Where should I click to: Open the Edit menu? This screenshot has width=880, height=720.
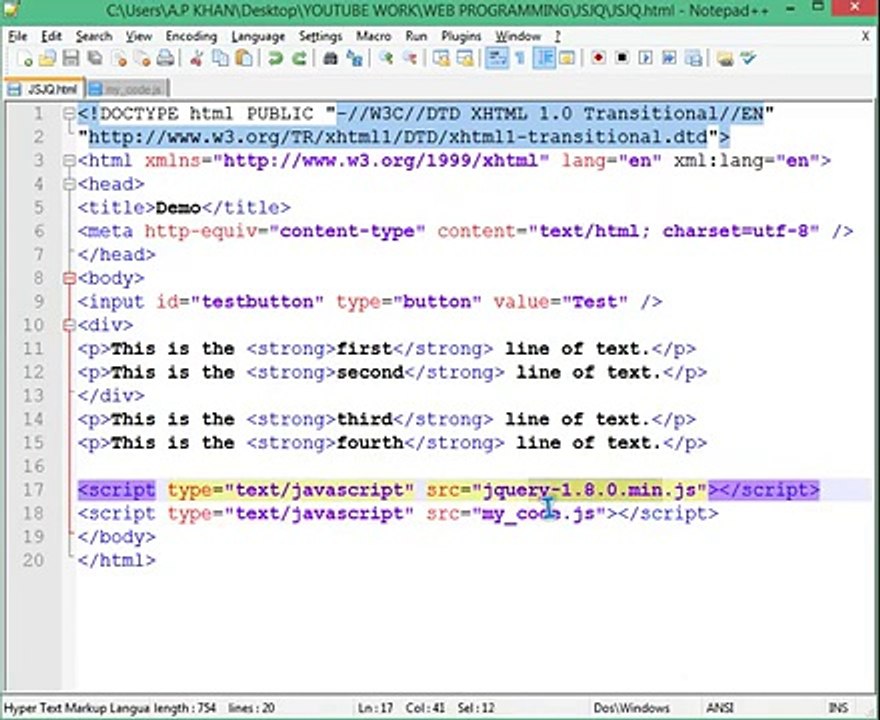[51, 36]
